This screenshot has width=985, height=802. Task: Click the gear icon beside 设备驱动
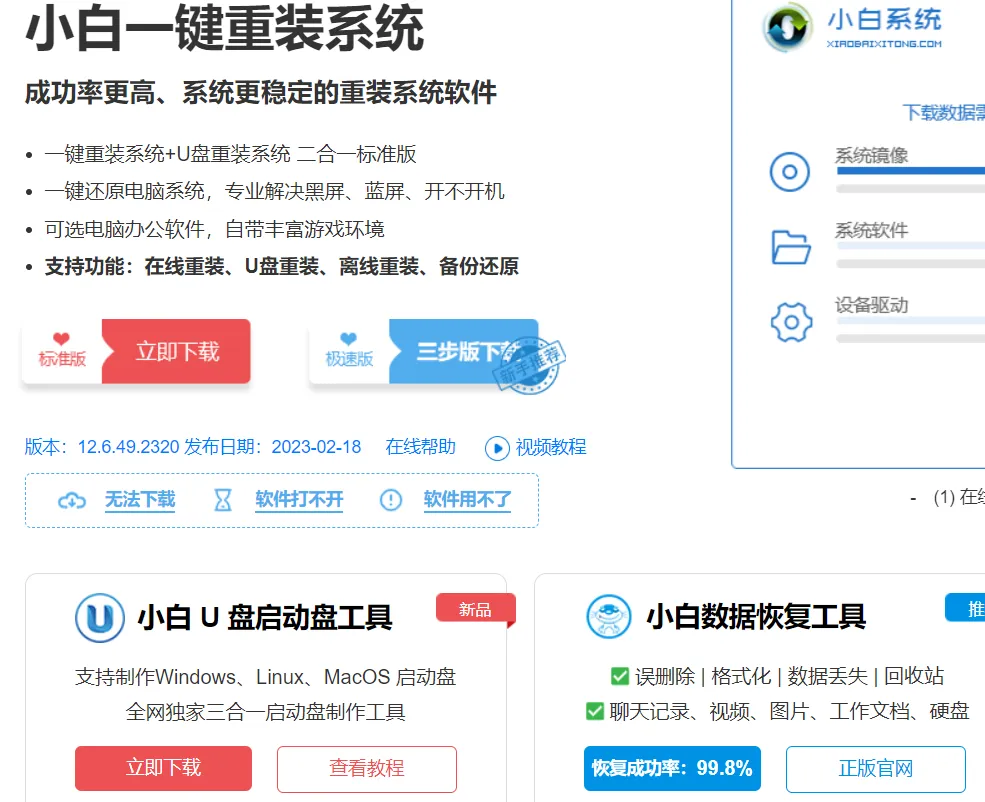[792, 322]
